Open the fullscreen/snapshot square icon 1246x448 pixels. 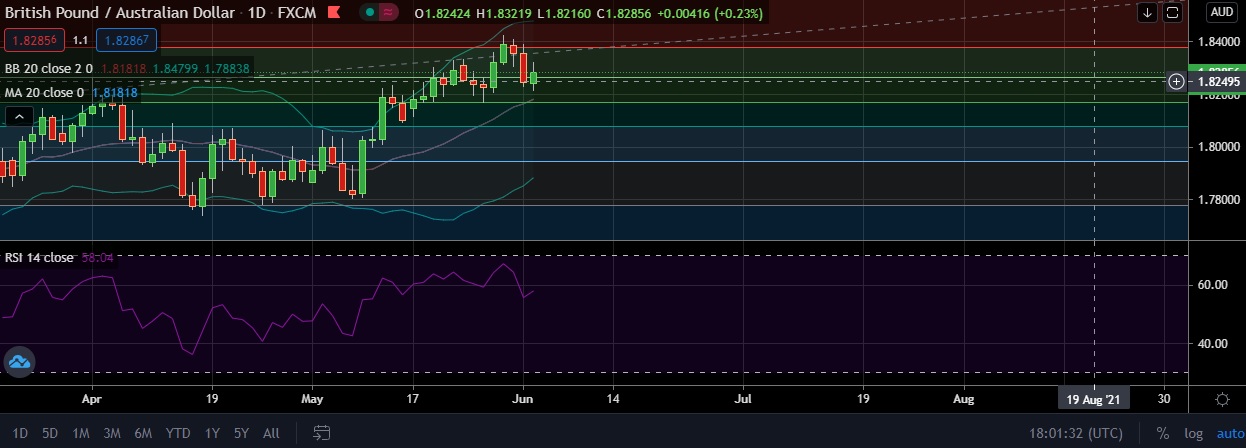1171,13
